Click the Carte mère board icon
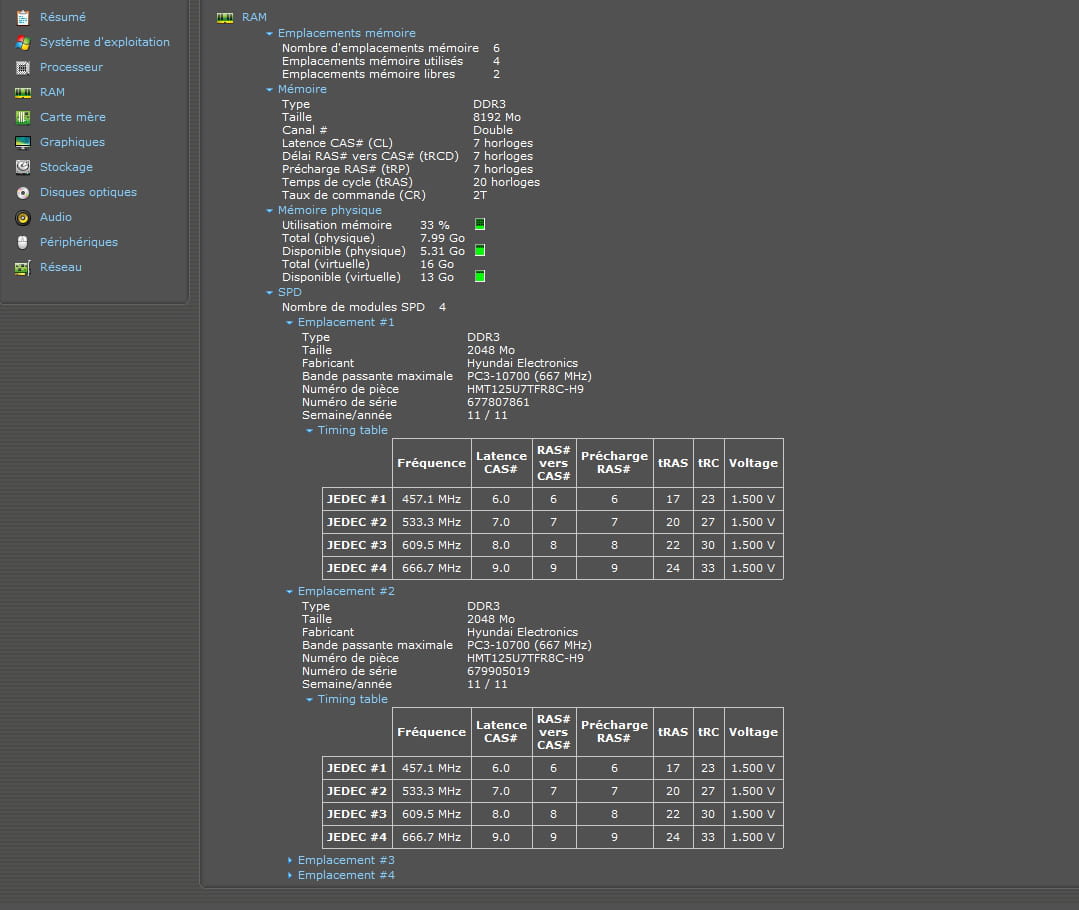Image resolution: width=1079 pixels, height=910 pixels. 22,117
